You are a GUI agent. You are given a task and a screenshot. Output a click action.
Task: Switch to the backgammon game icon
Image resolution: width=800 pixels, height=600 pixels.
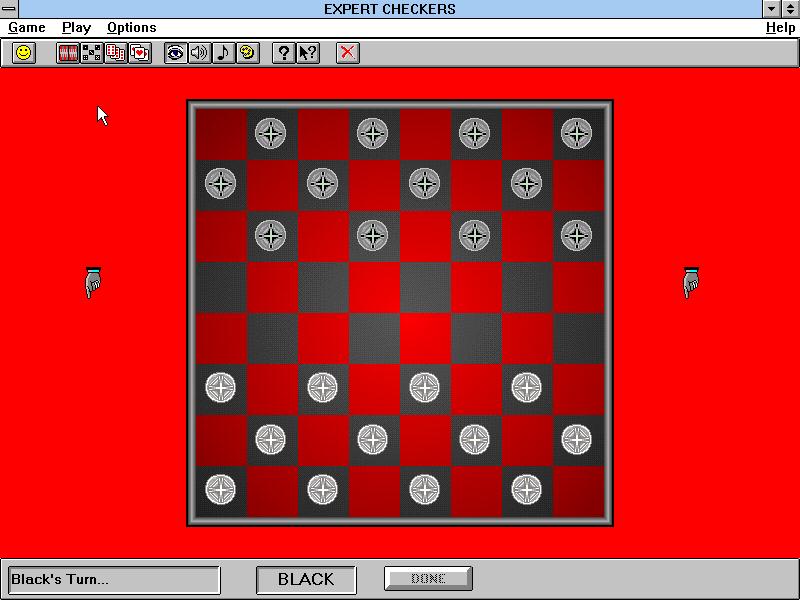(x=68, y=53)
